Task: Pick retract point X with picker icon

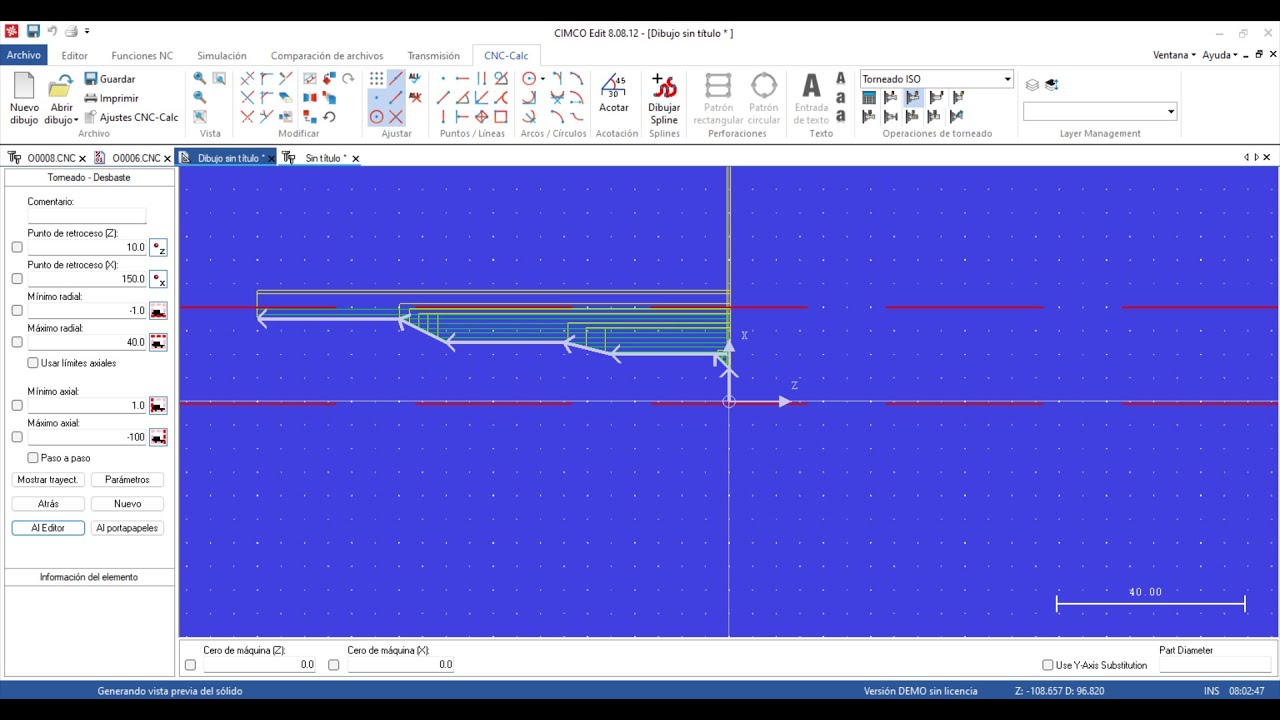Action: point(158,279)
